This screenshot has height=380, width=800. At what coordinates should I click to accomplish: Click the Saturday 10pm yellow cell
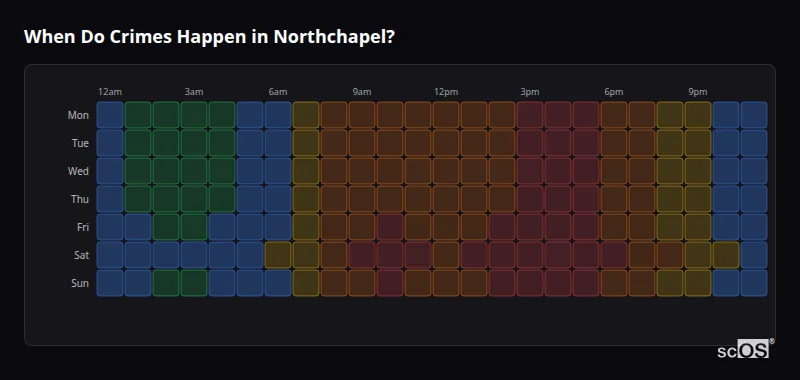click(x=726, y=255)
